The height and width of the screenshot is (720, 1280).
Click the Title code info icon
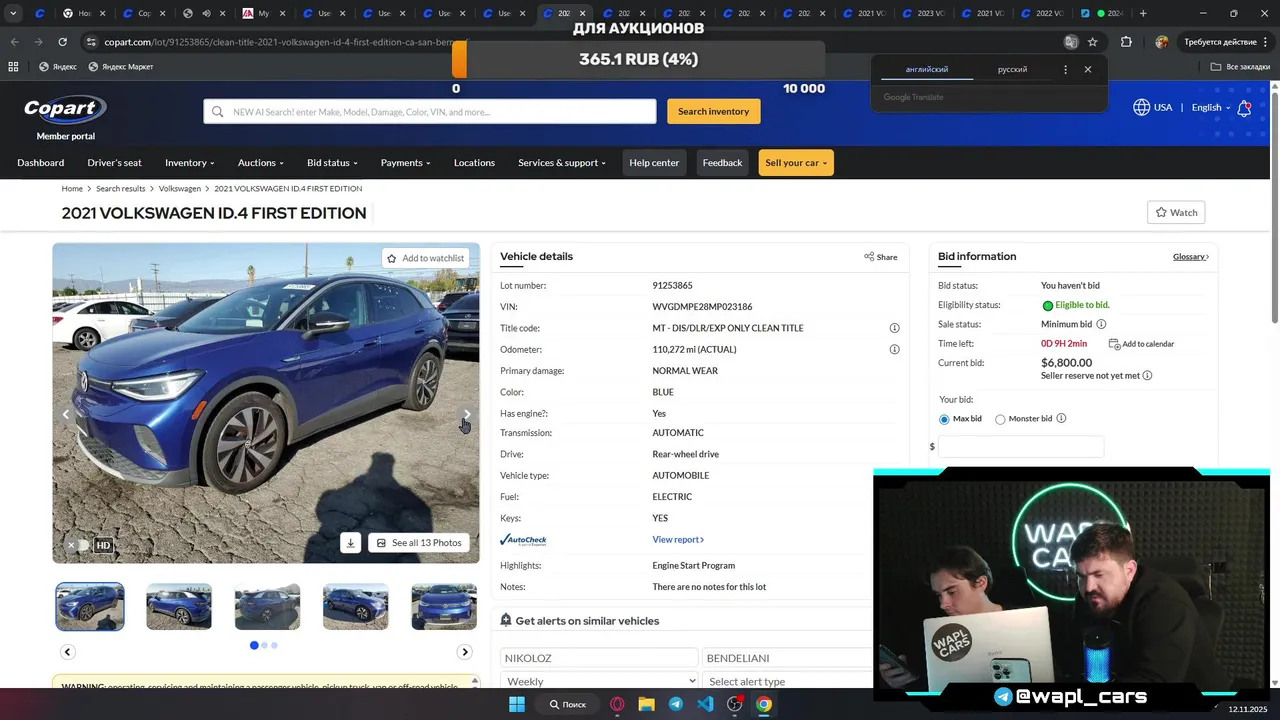coord(894,328)
